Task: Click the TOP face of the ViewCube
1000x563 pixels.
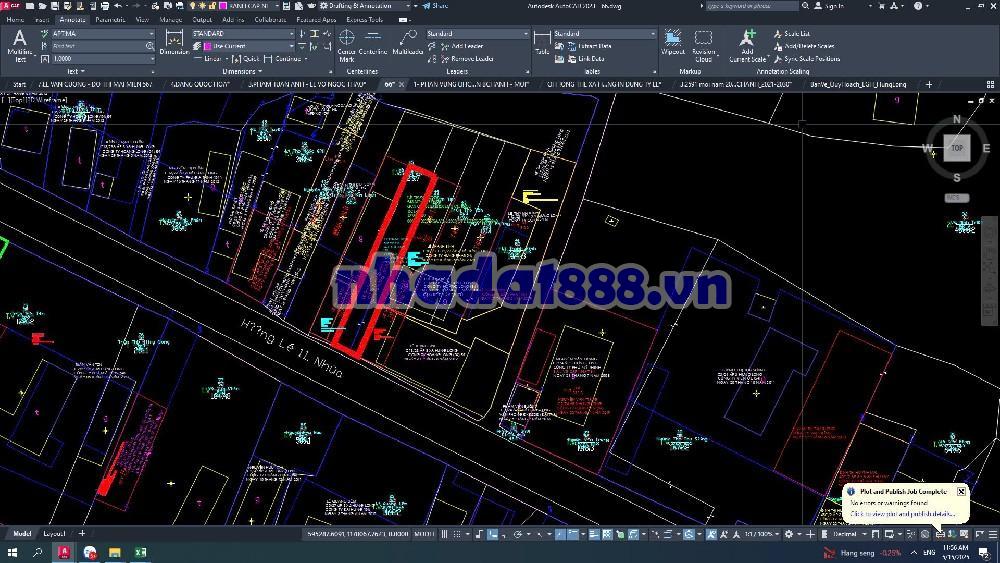Action: coord(957,148)
